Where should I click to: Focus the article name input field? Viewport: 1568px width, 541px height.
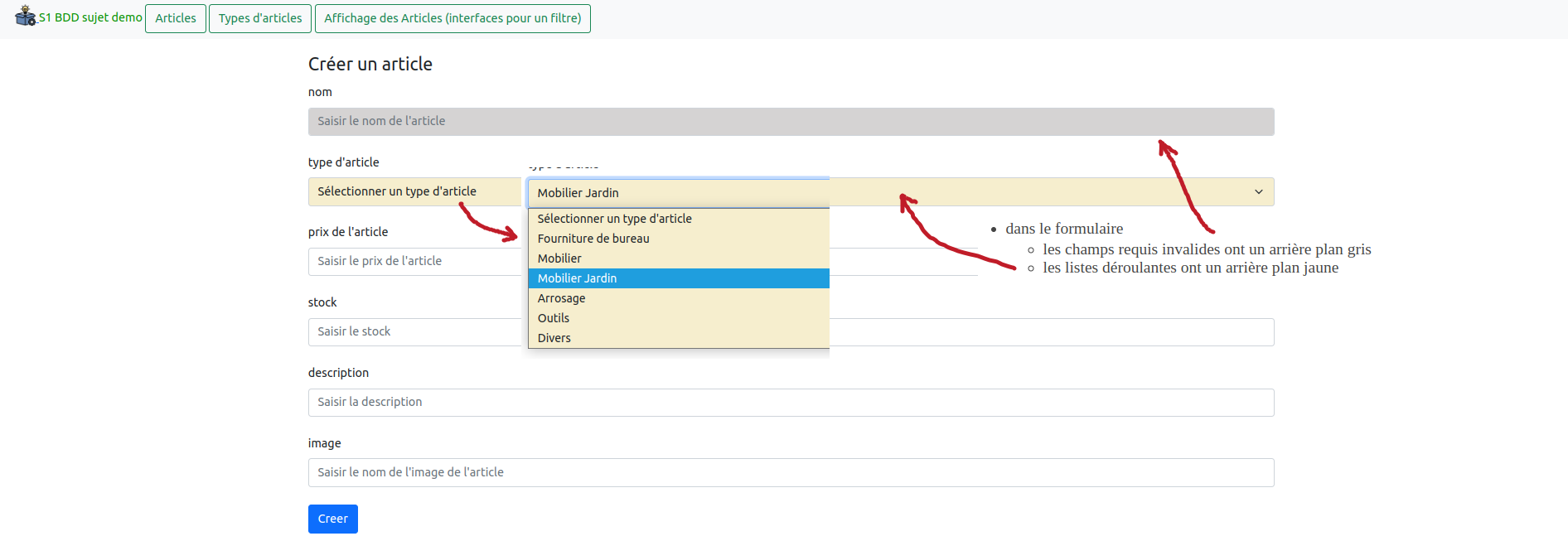[791, 122]
